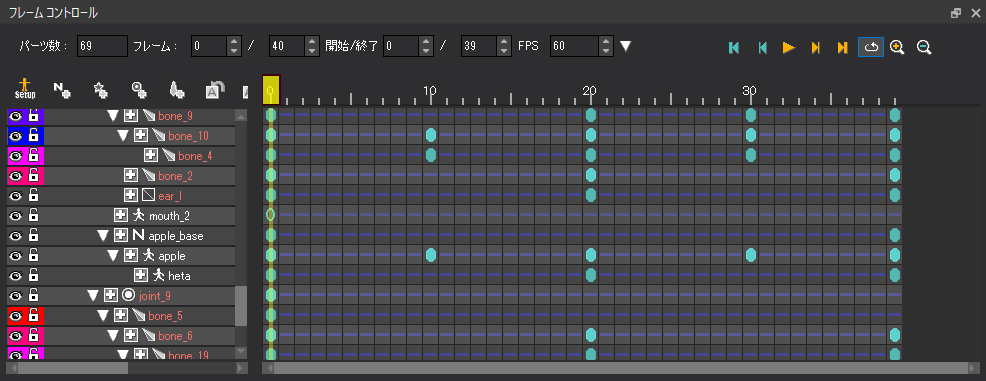Increase the FPS value with the up arrow
Image resolution: width=986 pixels, height=381 pixels.
point(606,41)
